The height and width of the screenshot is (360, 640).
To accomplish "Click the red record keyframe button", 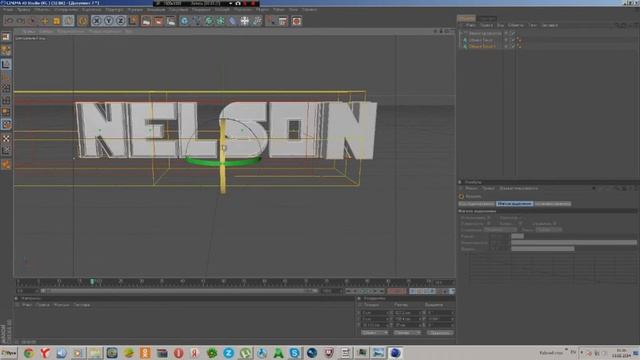I will [396, 291].
